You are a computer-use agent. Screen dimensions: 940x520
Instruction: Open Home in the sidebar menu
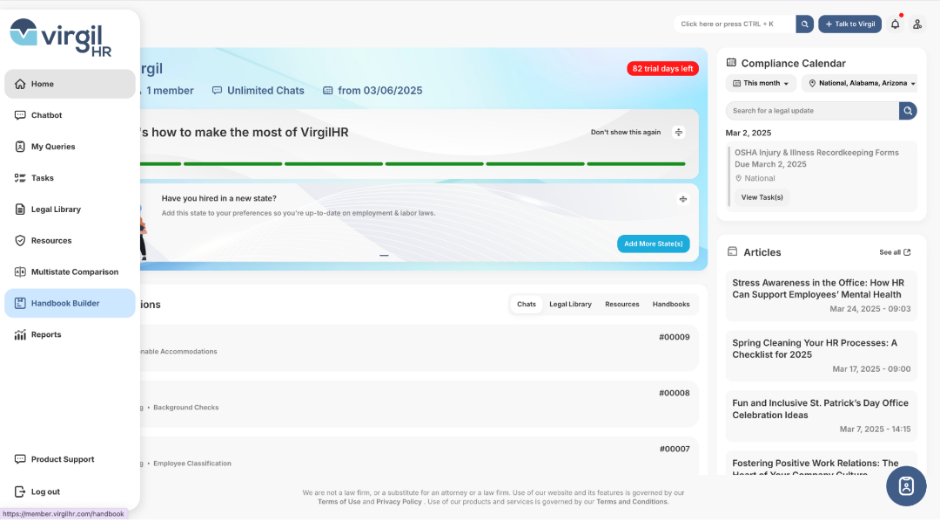(70, 84)
